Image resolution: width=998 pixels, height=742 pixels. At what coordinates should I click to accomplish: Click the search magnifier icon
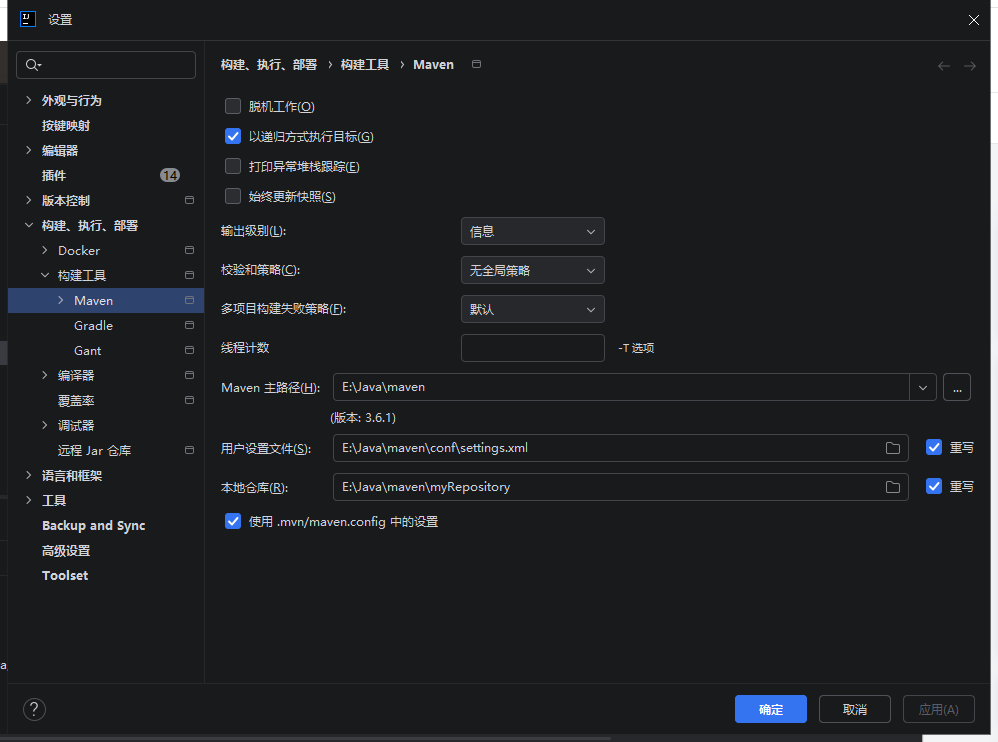click(33, 65)
